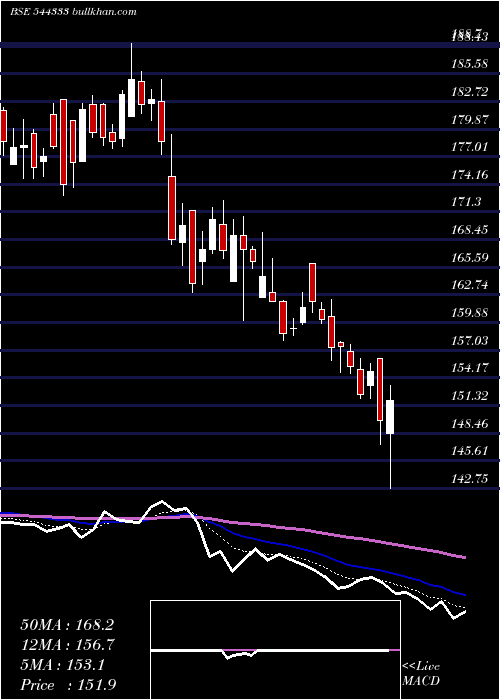The height and width of the screenshot is (700, 500).
Task: Click the <<Live MACD label
Action: coord(421,674)
